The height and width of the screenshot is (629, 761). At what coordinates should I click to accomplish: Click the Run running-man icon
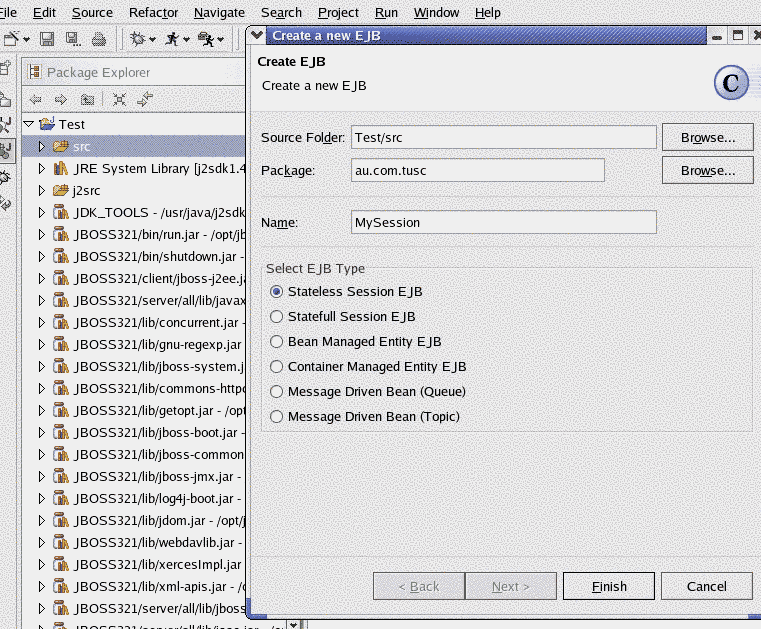[x=172, y=39]
